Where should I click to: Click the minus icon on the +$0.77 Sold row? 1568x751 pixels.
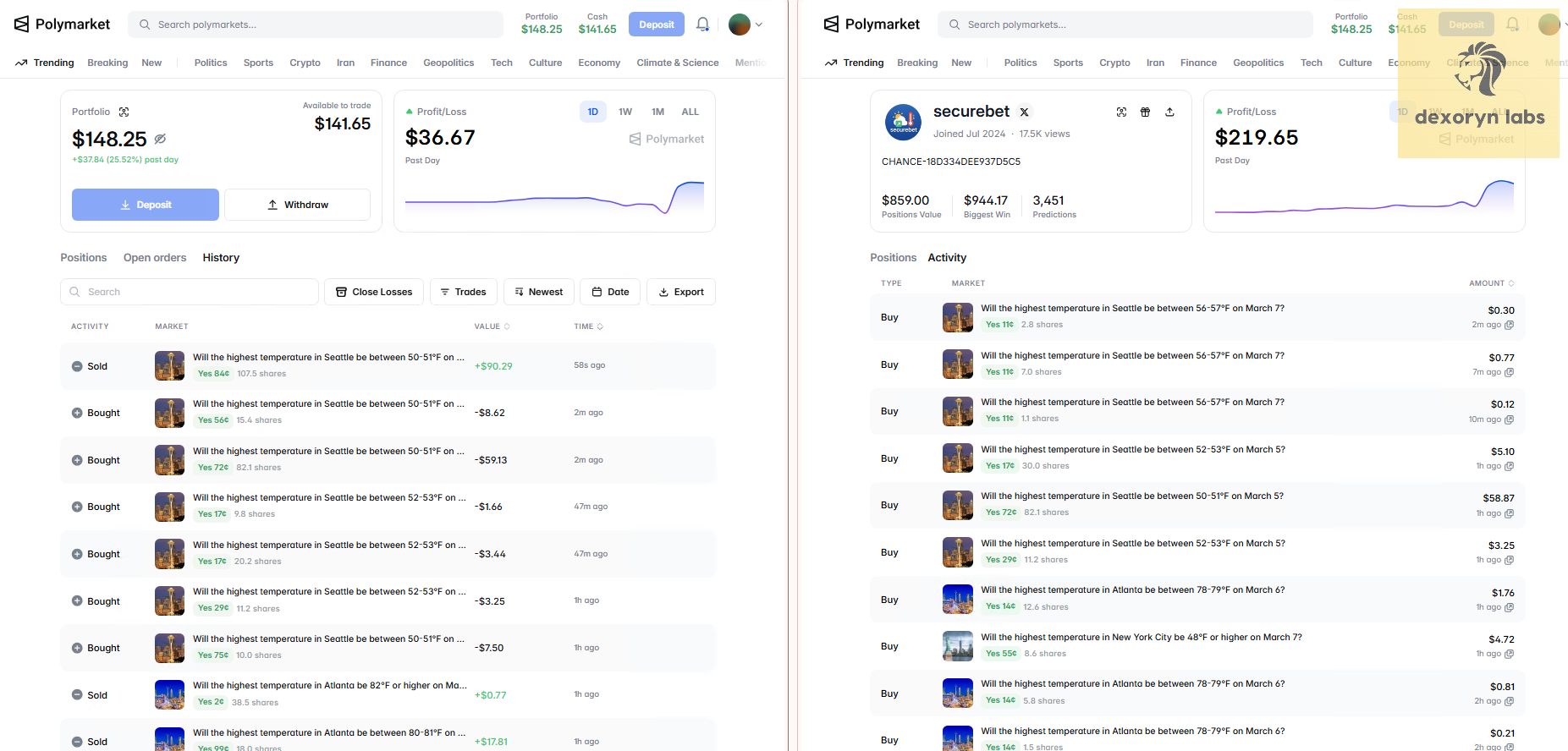(x=77, y=695)
